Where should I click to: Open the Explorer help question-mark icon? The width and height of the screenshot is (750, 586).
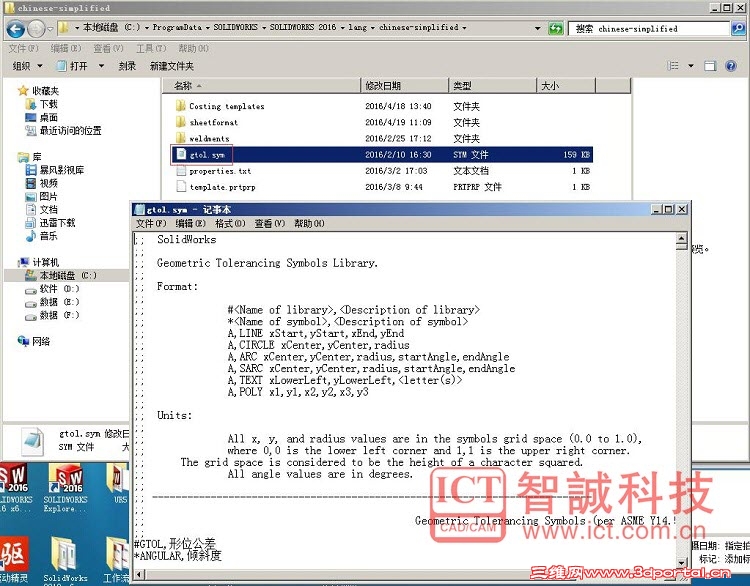pos(731,66)
